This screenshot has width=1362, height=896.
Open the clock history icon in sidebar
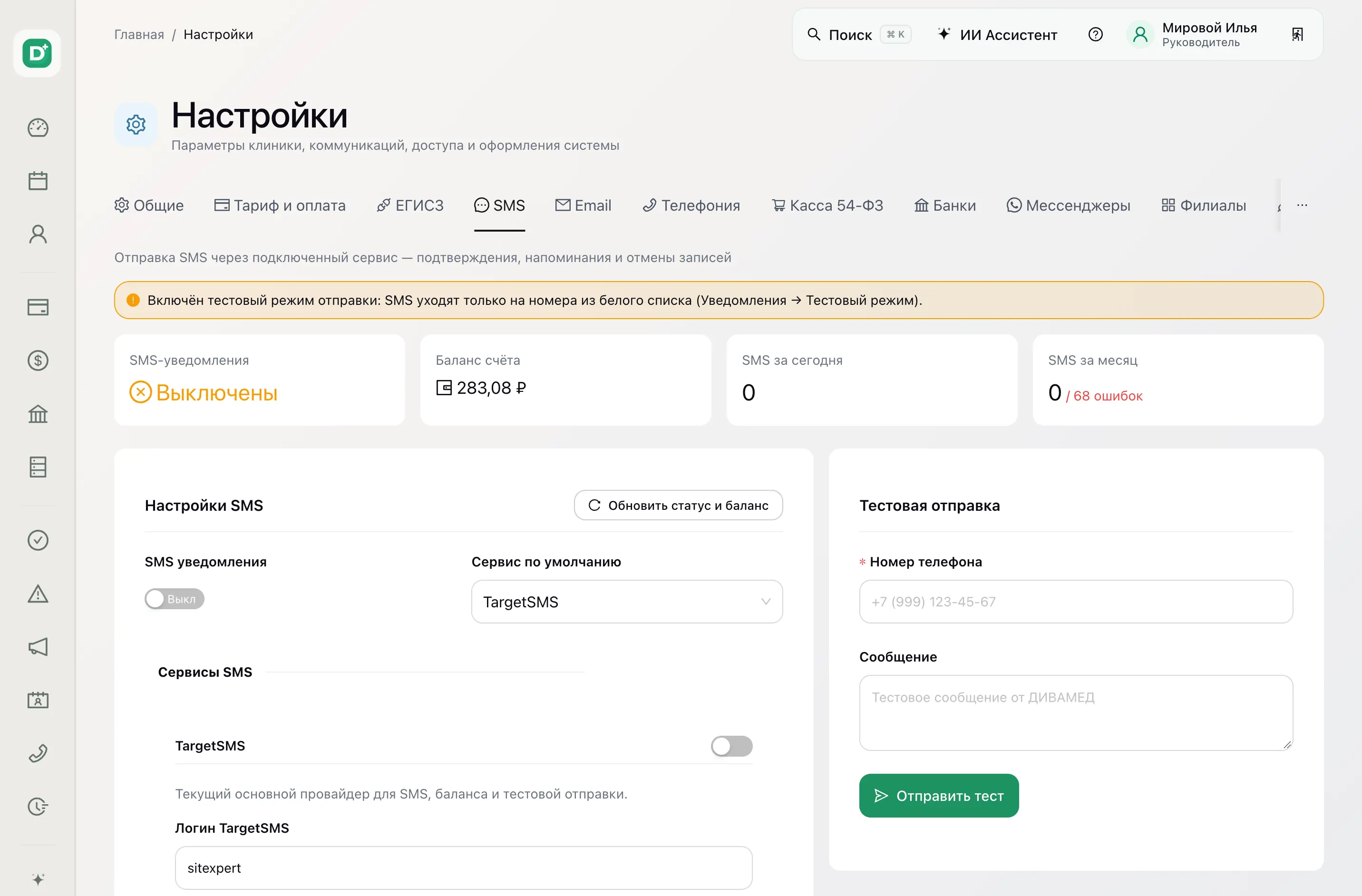[38, 806]
